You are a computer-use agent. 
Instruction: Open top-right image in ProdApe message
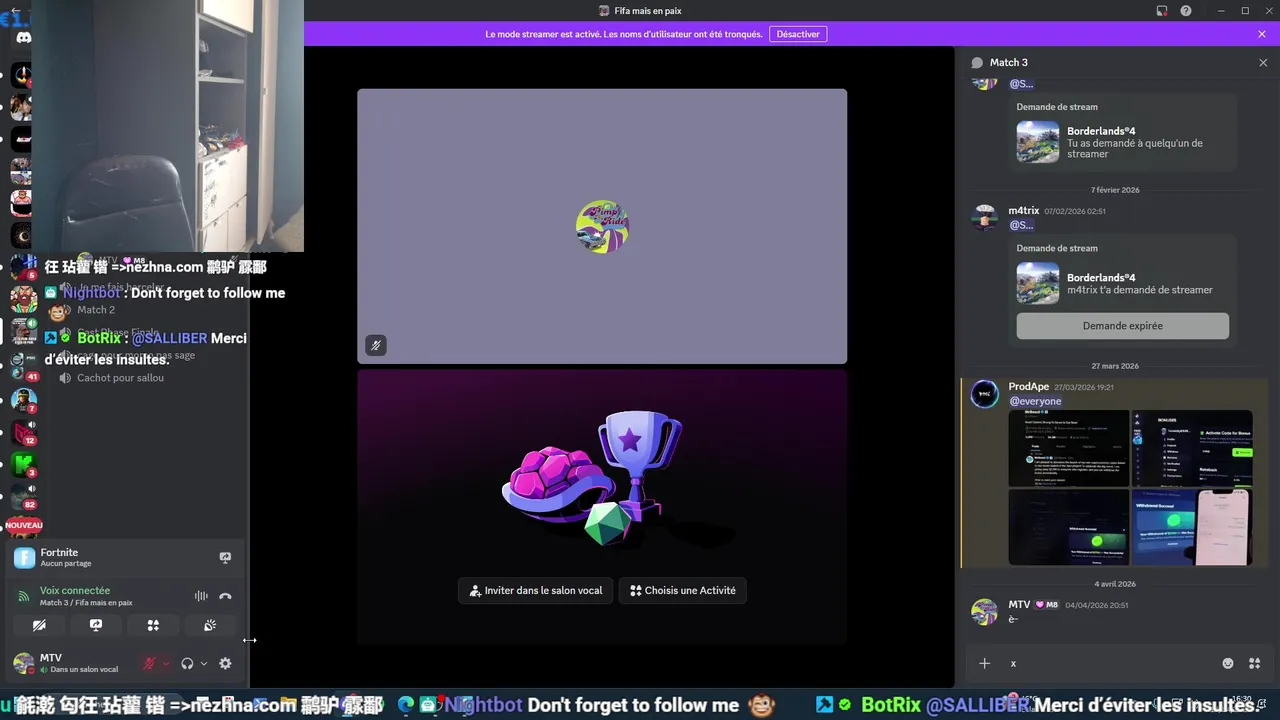(1192, 448)
